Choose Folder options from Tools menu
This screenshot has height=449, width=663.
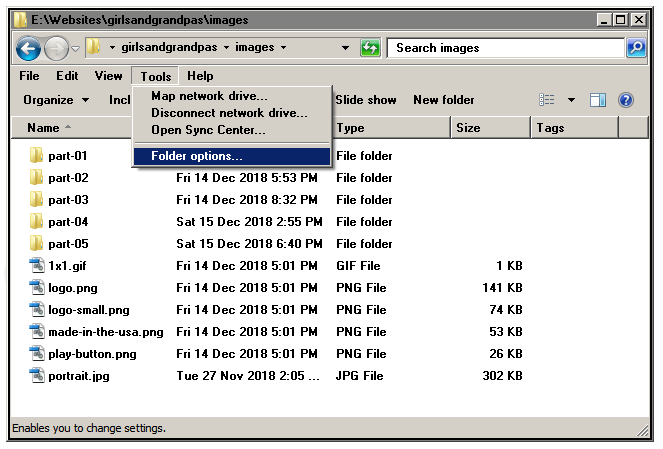click(x=196, y=156)
